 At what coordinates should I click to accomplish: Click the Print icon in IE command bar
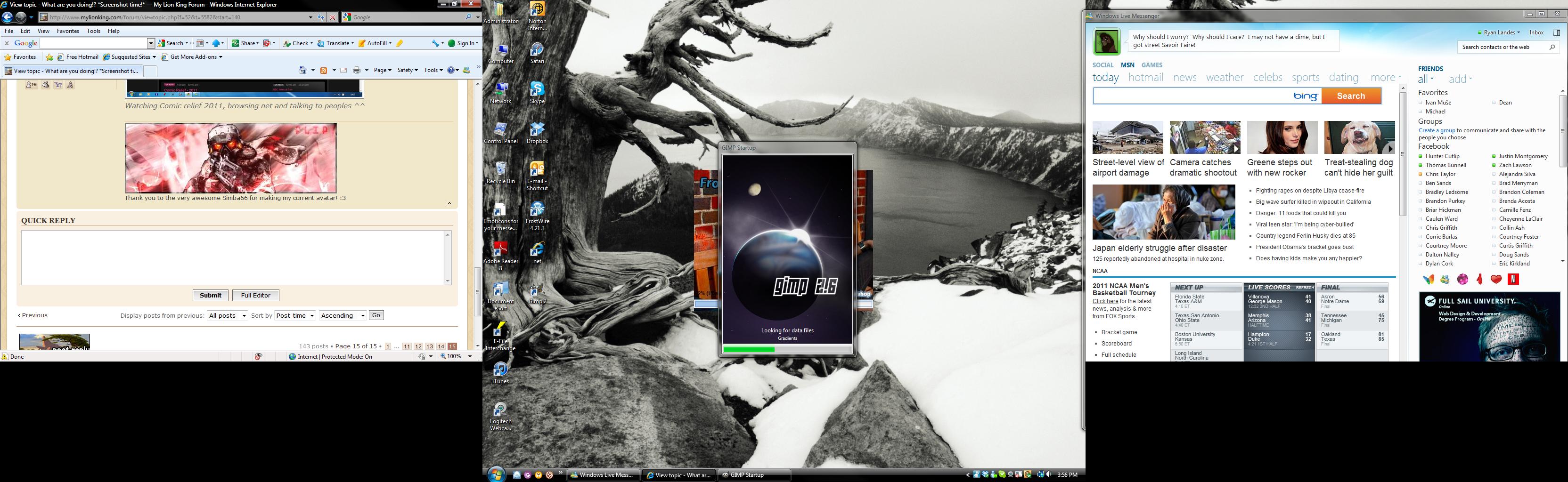[x=357, y=71]
